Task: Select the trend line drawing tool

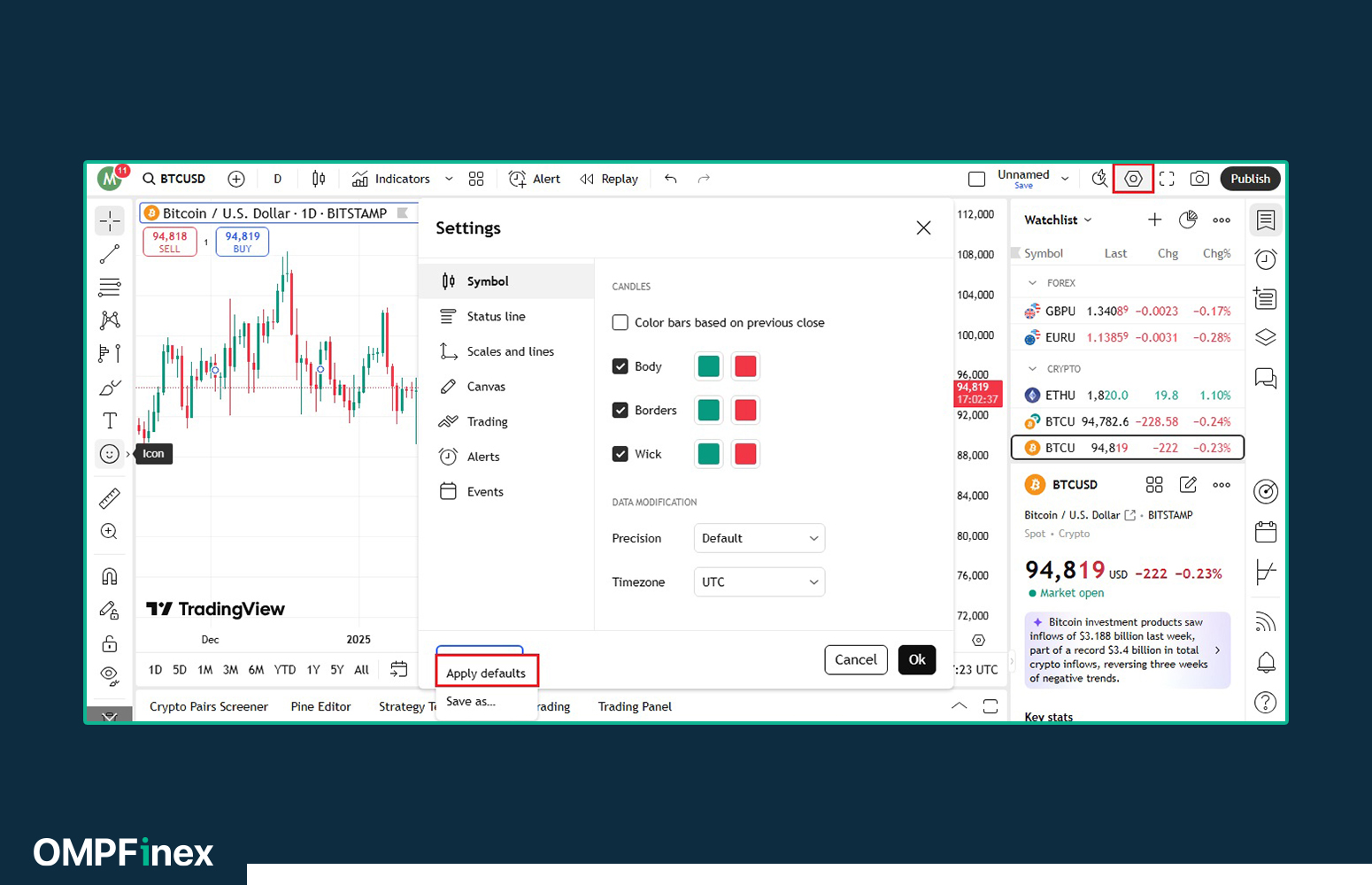Action: point(110,254)
